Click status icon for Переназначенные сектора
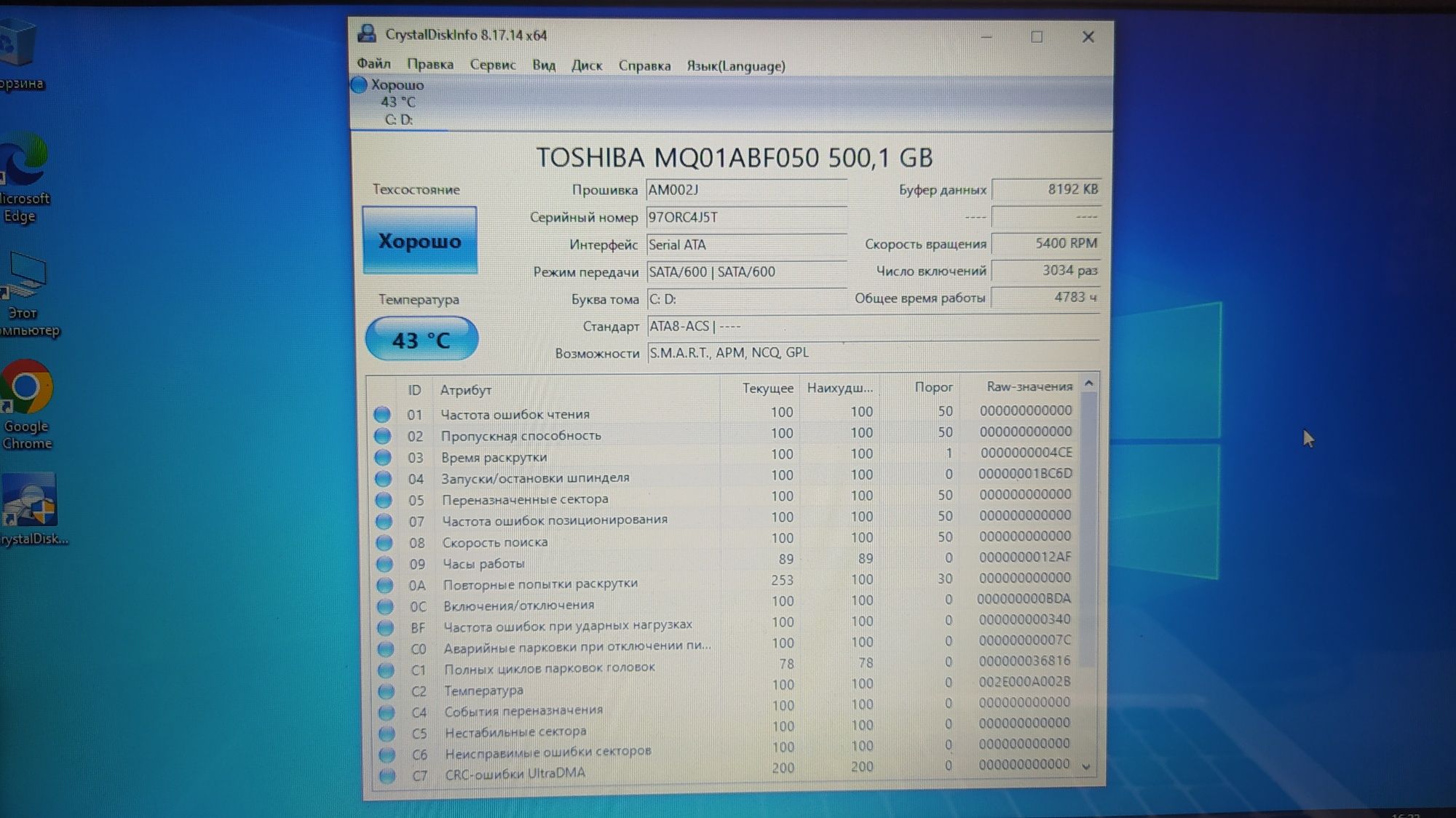 coord(384,500)
